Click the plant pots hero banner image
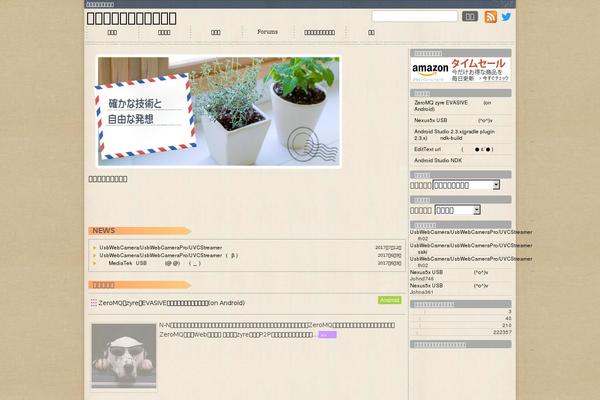This screenshot has height=400, width=600. pos(218,111)
